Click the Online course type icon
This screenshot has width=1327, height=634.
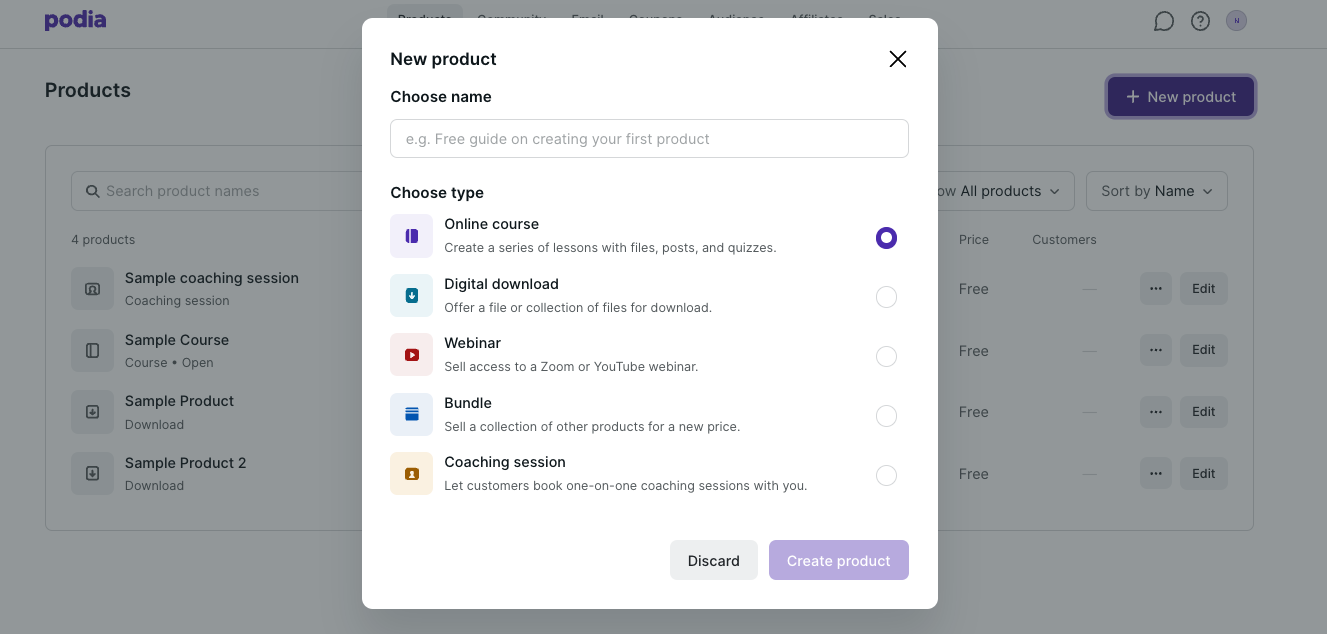point(411,236)
